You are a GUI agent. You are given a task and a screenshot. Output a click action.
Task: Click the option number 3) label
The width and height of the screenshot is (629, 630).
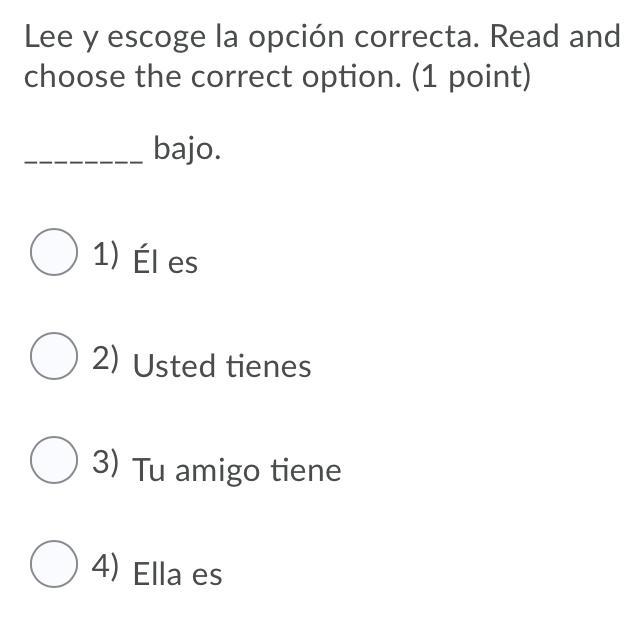[106, 463]
